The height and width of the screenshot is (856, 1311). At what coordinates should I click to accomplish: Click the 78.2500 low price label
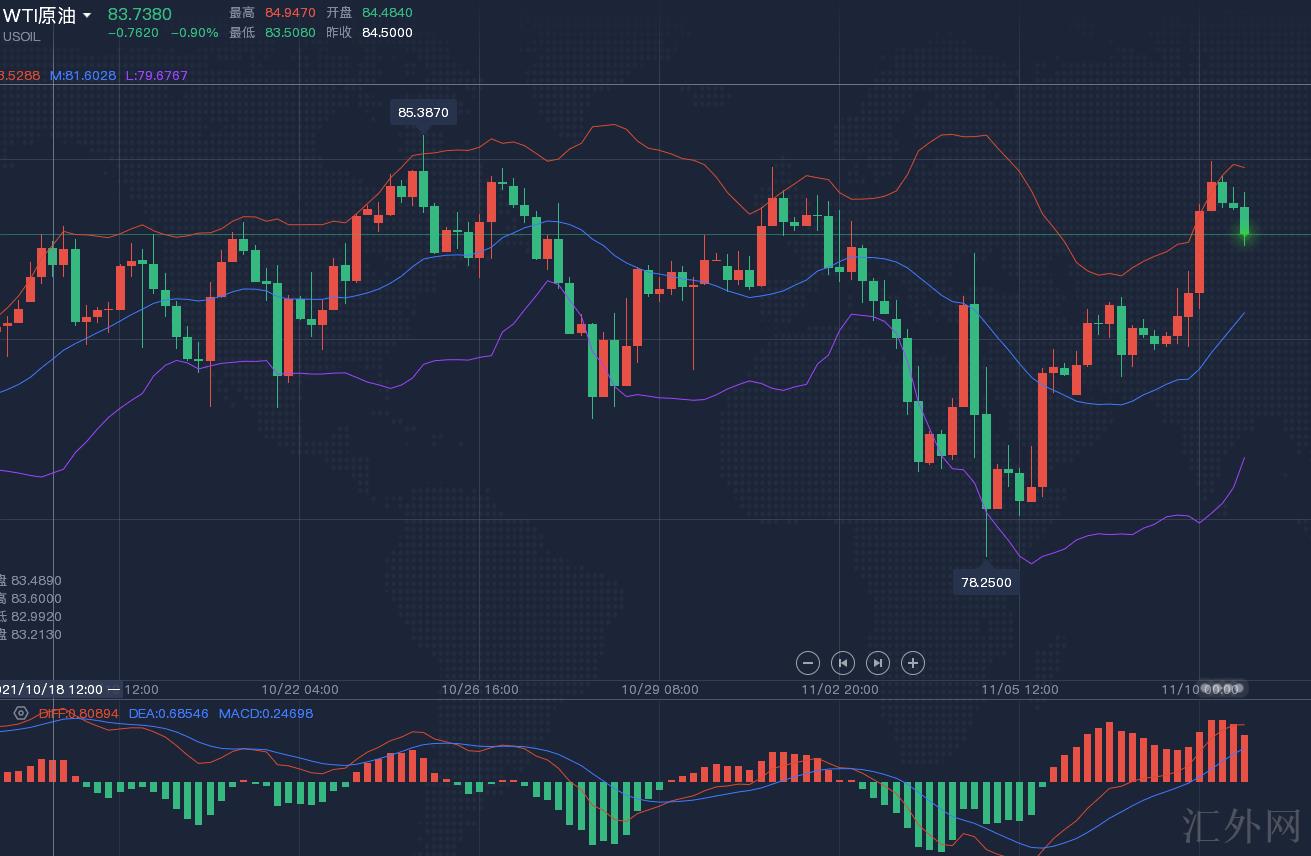click(x=986, y=582)
